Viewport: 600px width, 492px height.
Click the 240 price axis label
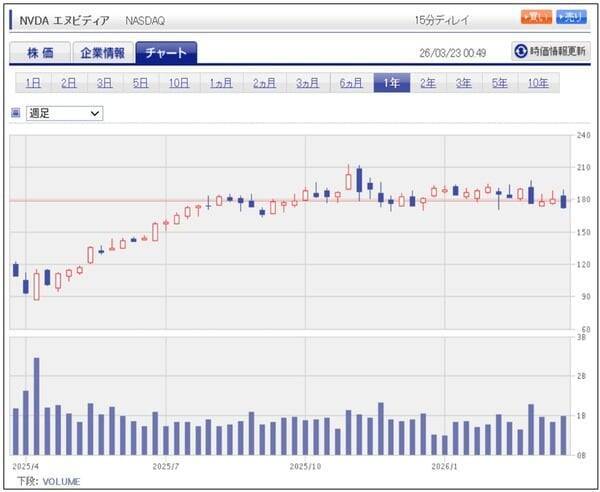point(583,135)
